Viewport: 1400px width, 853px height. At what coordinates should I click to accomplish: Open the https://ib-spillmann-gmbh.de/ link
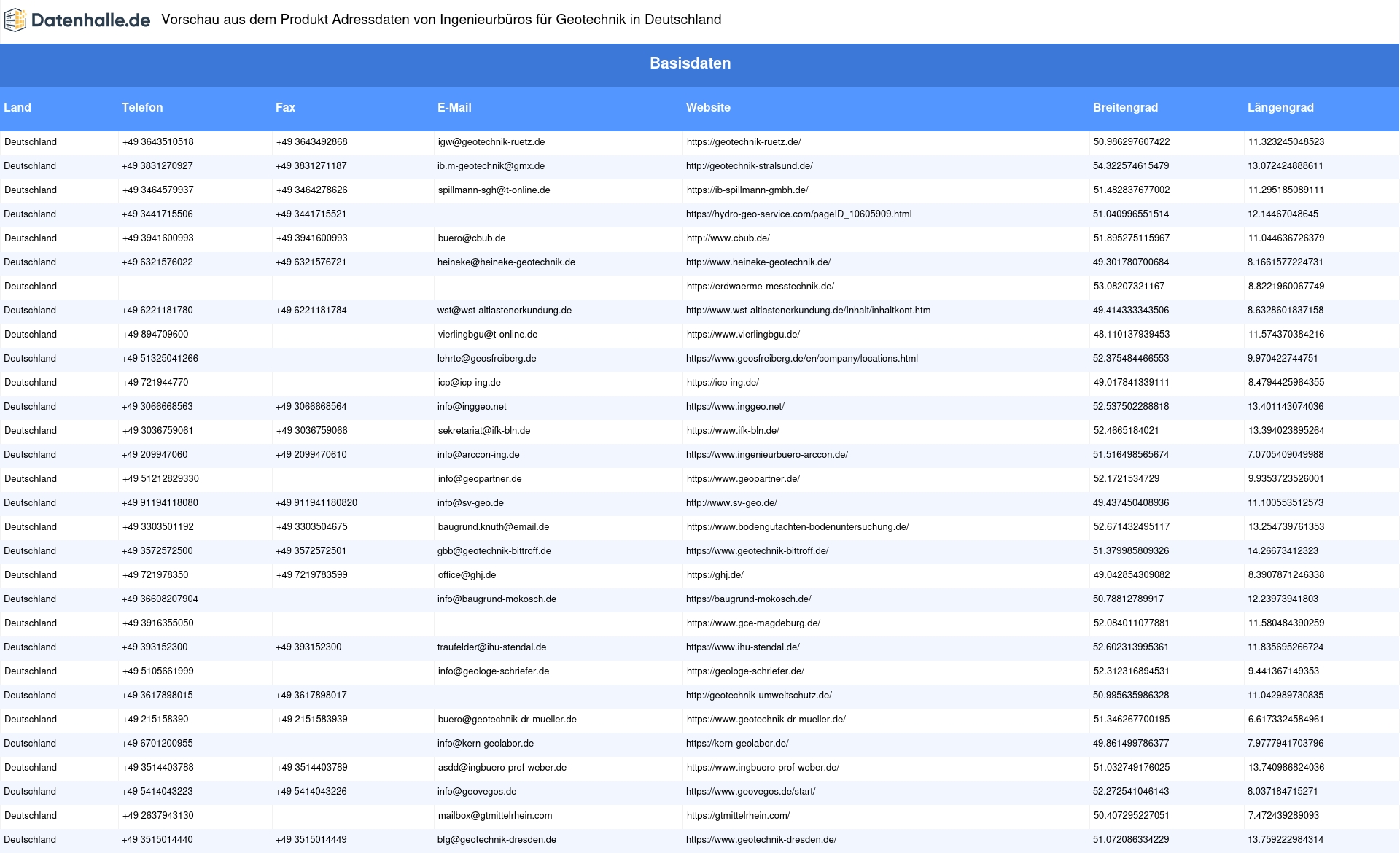pos(747,190)
